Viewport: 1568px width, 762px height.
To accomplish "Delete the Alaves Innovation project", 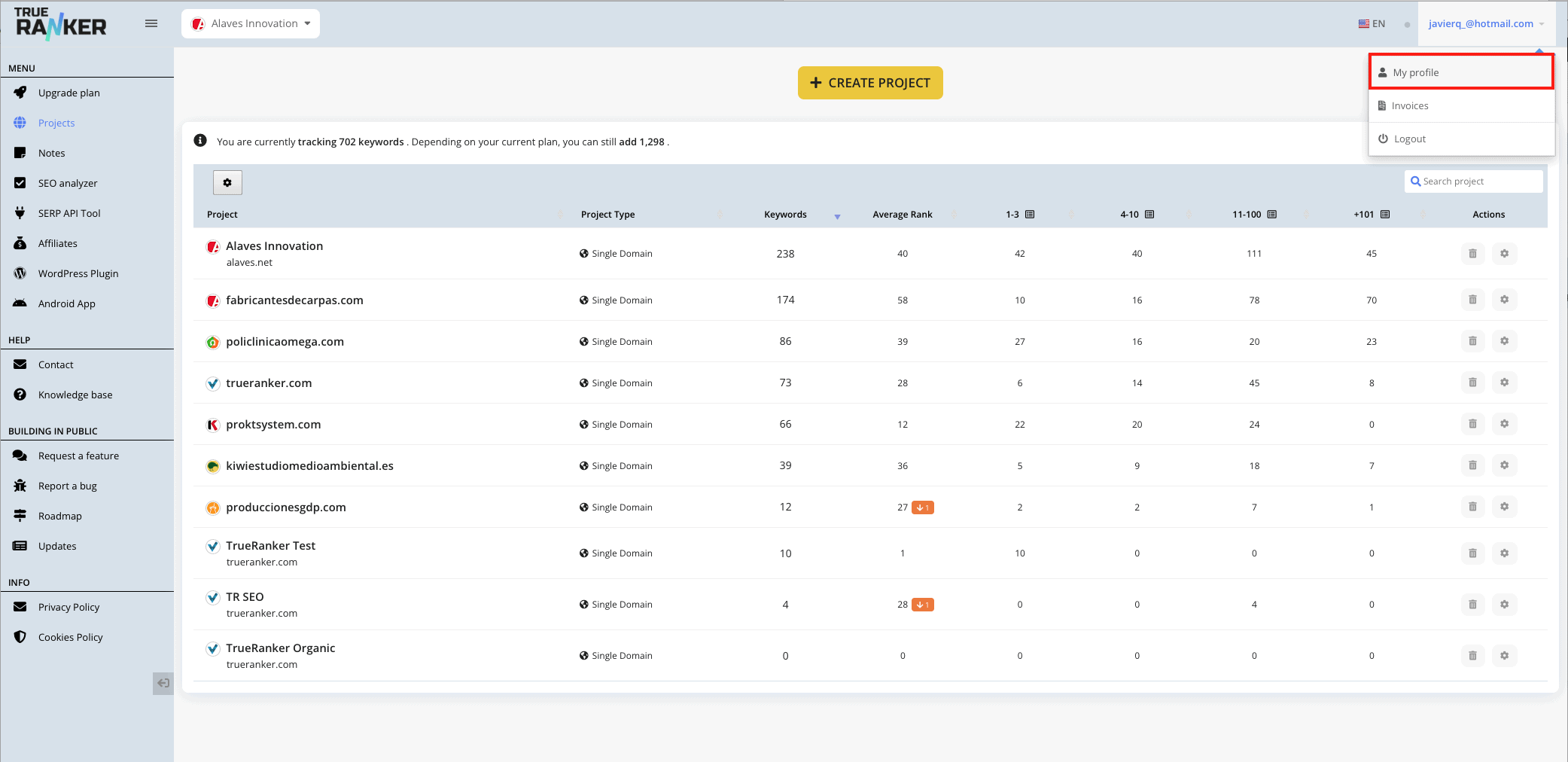I will point(1472,254).
